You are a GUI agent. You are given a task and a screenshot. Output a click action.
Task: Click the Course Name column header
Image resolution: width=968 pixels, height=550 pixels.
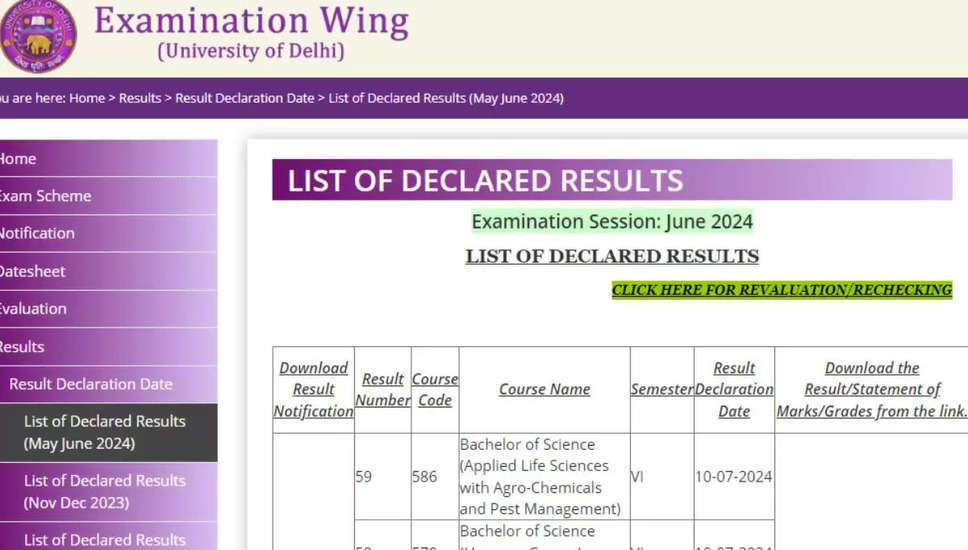click(x=544, y=389)
